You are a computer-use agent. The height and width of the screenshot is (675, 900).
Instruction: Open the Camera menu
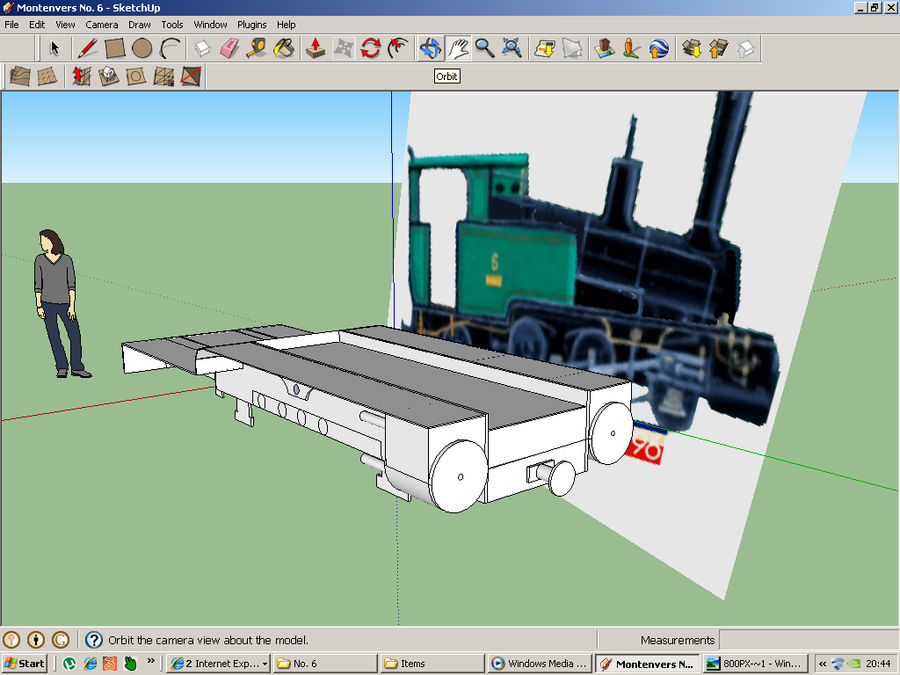click(x=102, y=25)
